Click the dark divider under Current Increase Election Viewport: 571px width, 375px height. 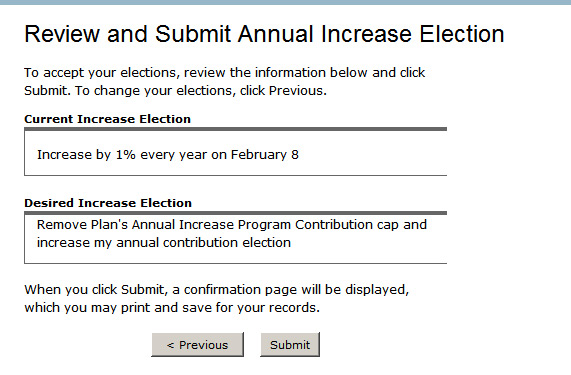coord(235,129)
